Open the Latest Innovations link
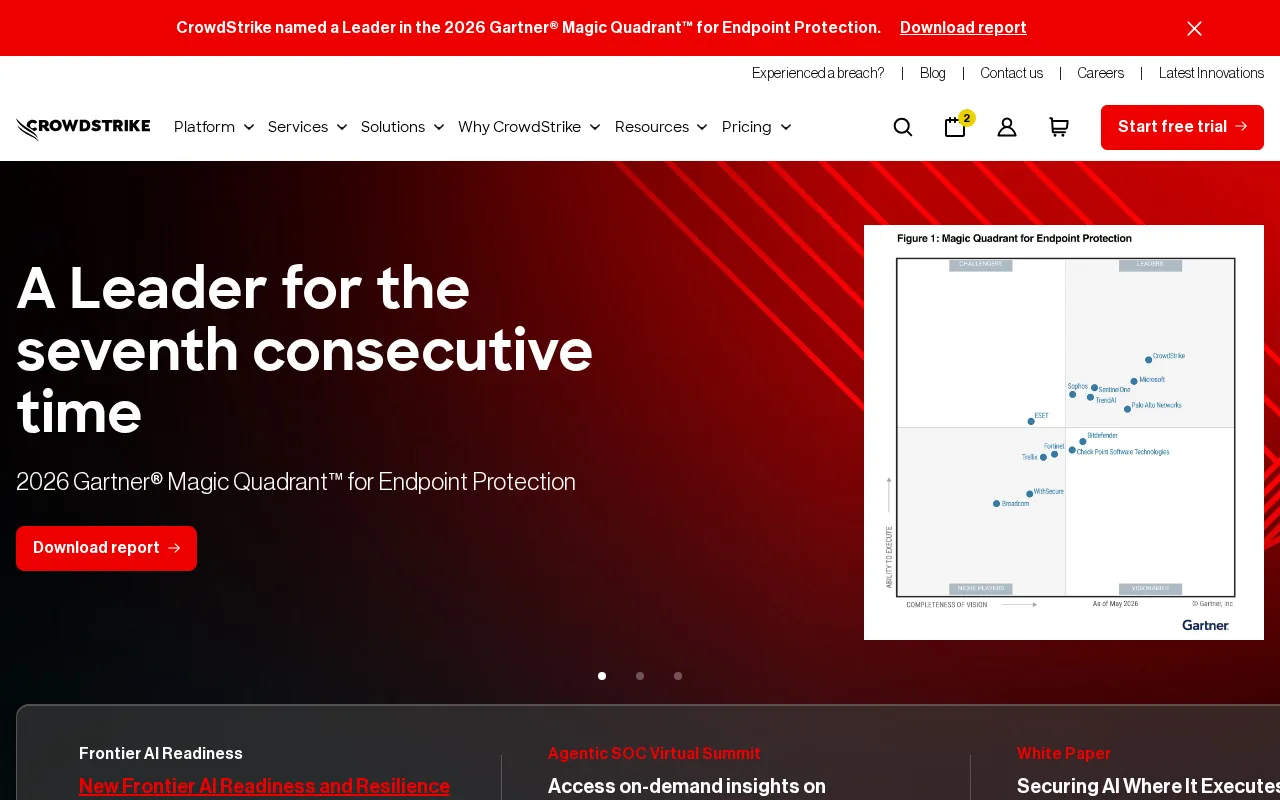This screenshot has height=800, width=1280. coord(1211,73)
